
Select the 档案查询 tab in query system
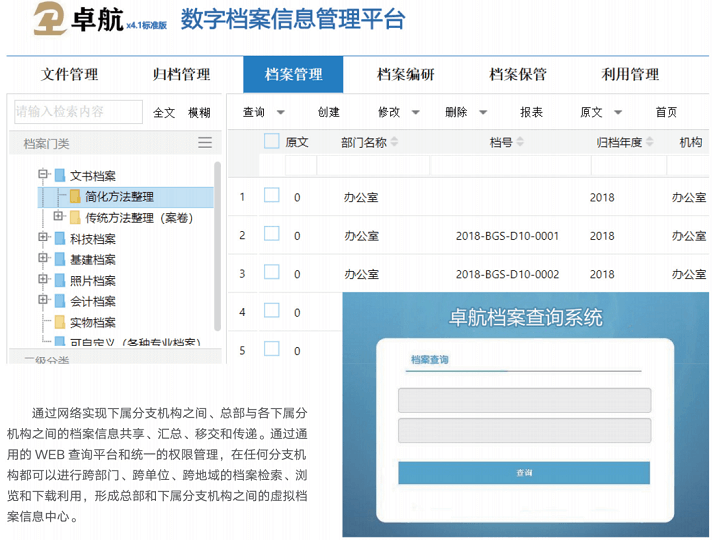coord(429,360)
